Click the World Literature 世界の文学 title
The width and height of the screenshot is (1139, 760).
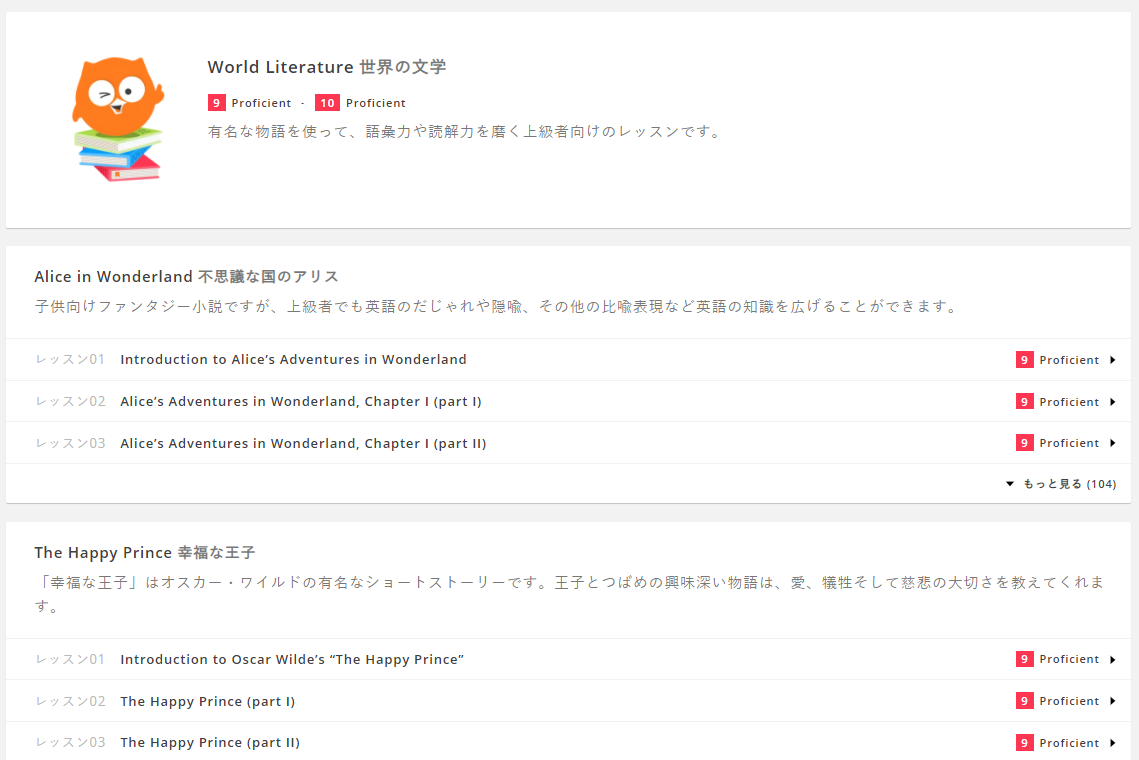327,67
